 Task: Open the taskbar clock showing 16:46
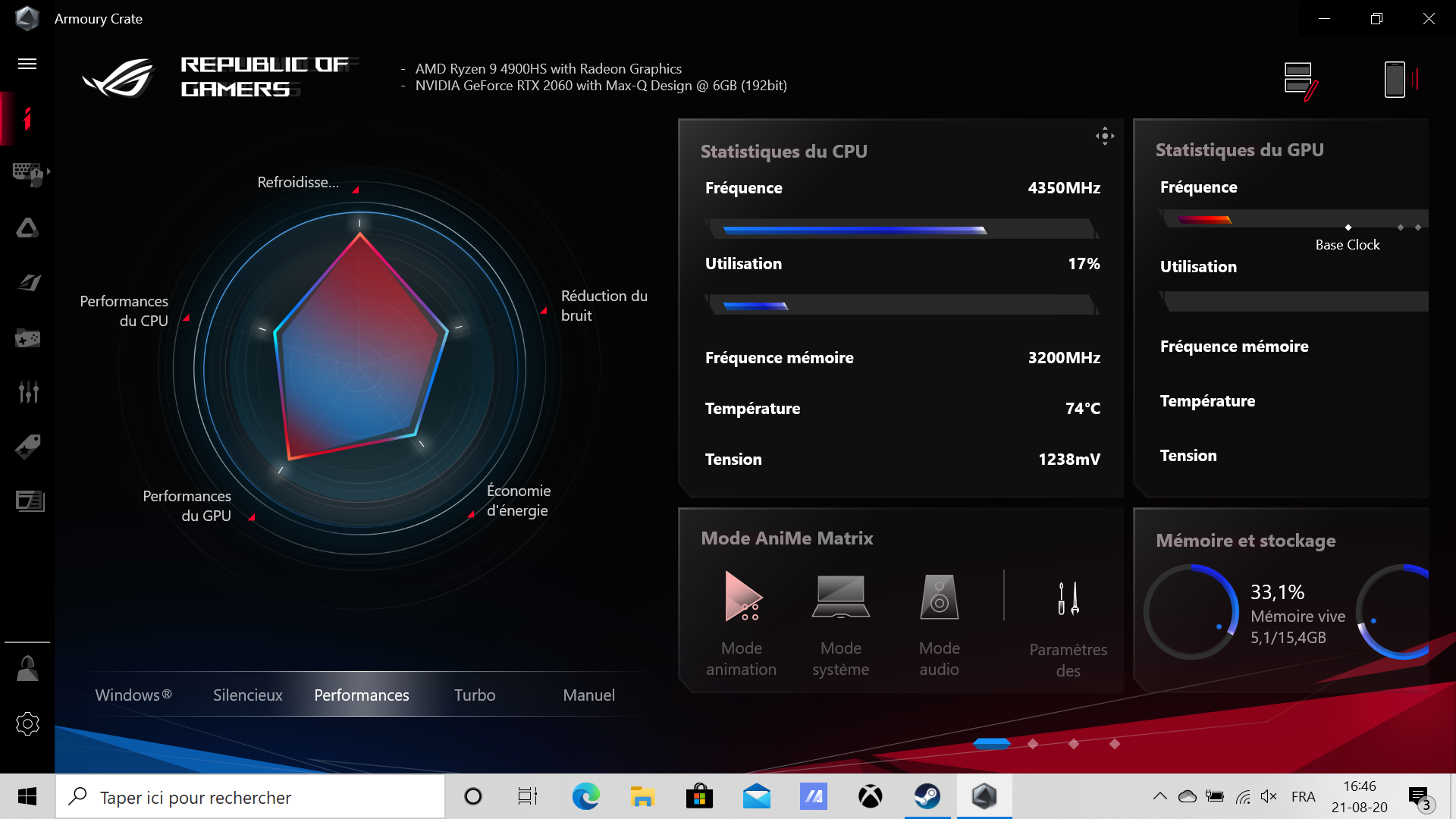tap(1359, 796)
